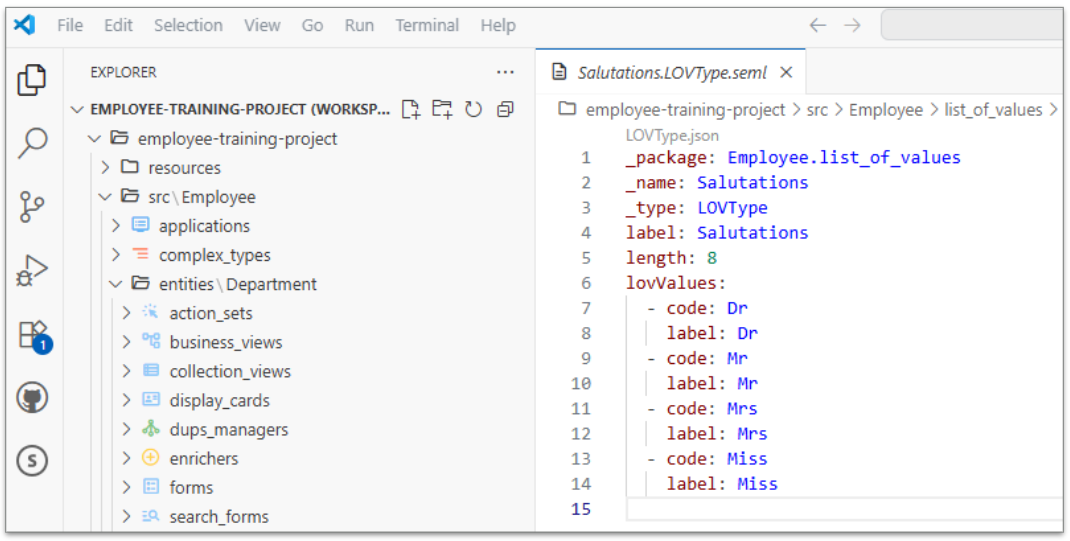This screenshot has height=541, width=1070.
Task: Open the GitHub icon in activity bar
Action: pos(32,398)
